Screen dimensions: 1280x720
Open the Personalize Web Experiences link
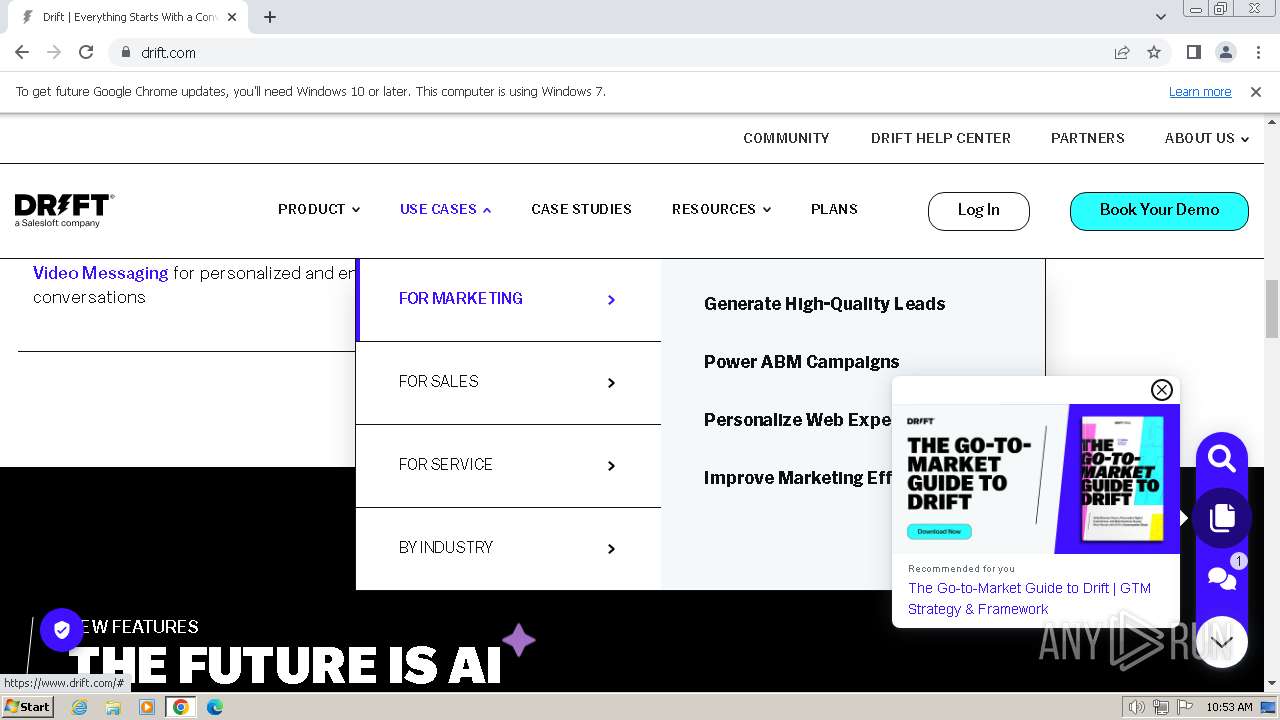point(797,420)
